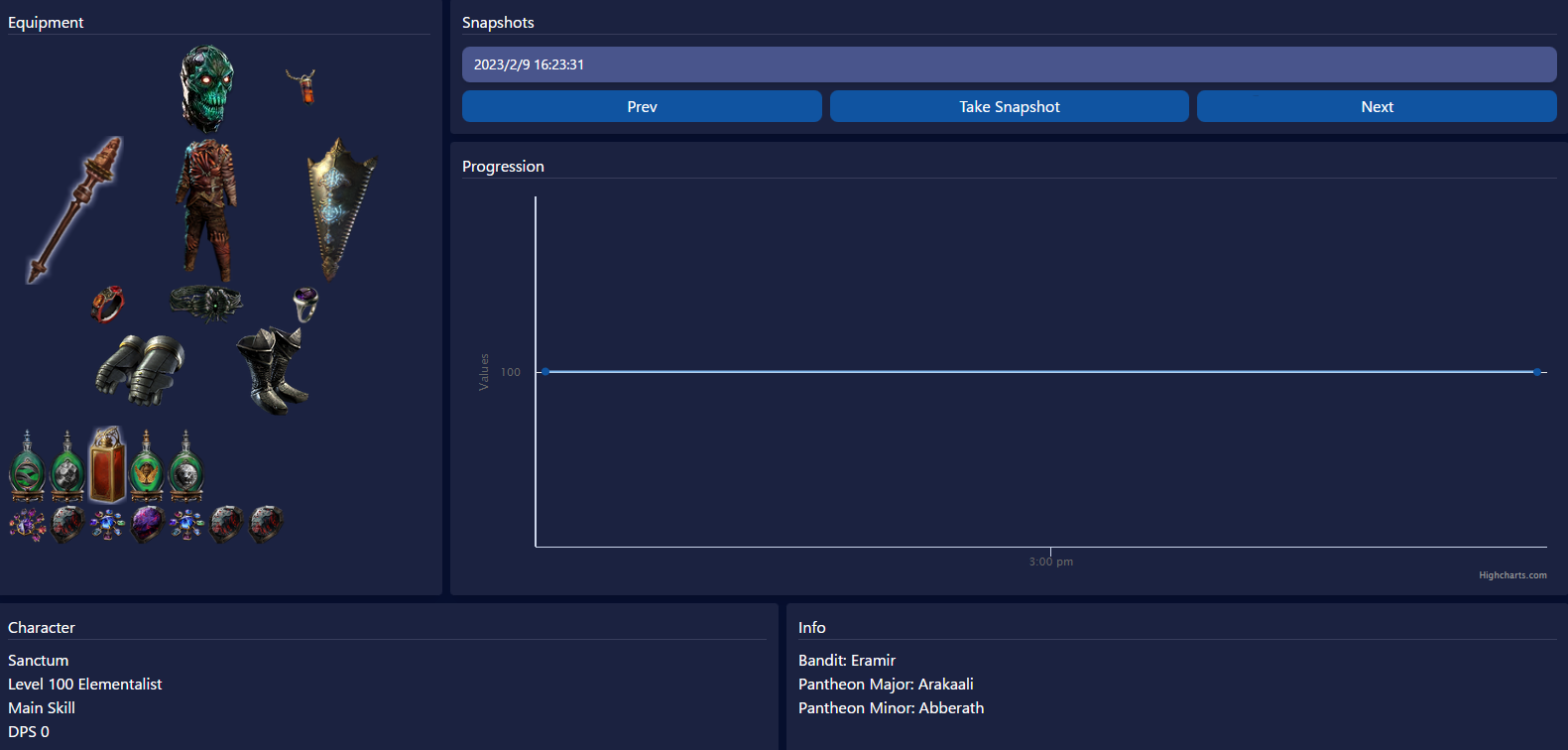Select the flask with stone emblem

pyautogui.click(x=67, y=464)
